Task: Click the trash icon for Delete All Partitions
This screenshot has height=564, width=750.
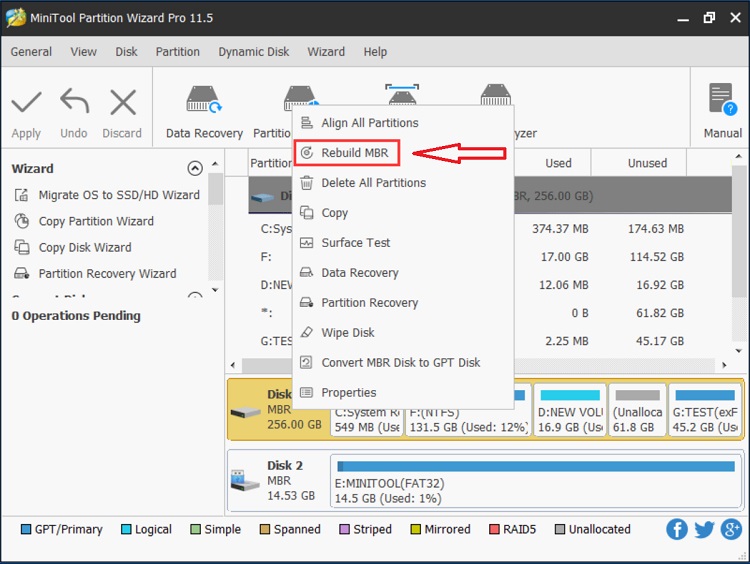Action: (x=307, y=183)
